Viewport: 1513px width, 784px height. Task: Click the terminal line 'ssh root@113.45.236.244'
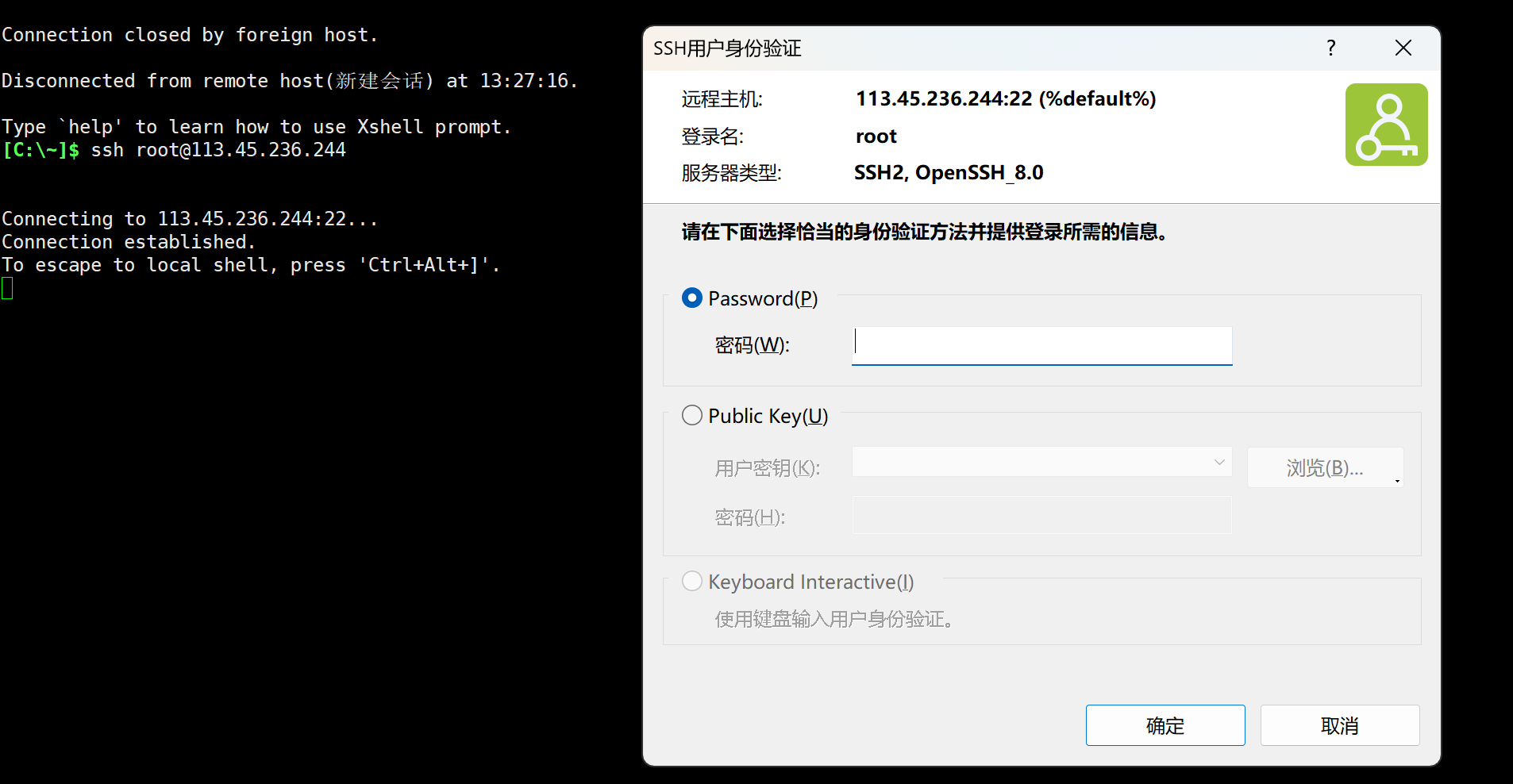click(x=218, y=150)
